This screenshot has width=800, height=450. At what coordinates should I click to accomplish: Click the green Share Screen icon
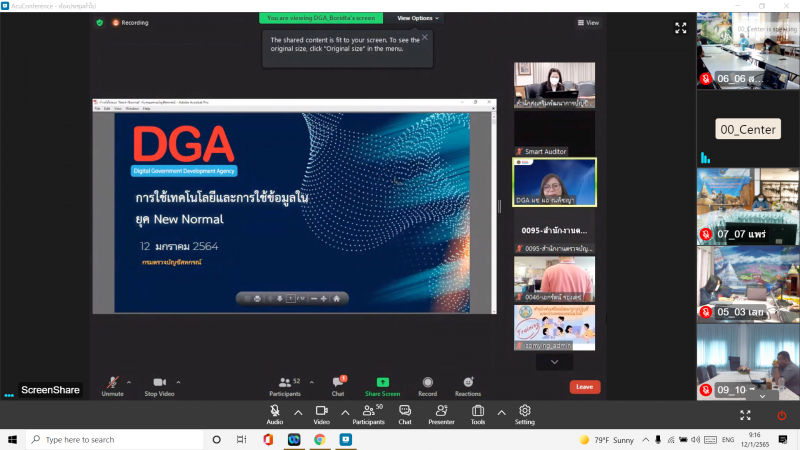(383, 382)
